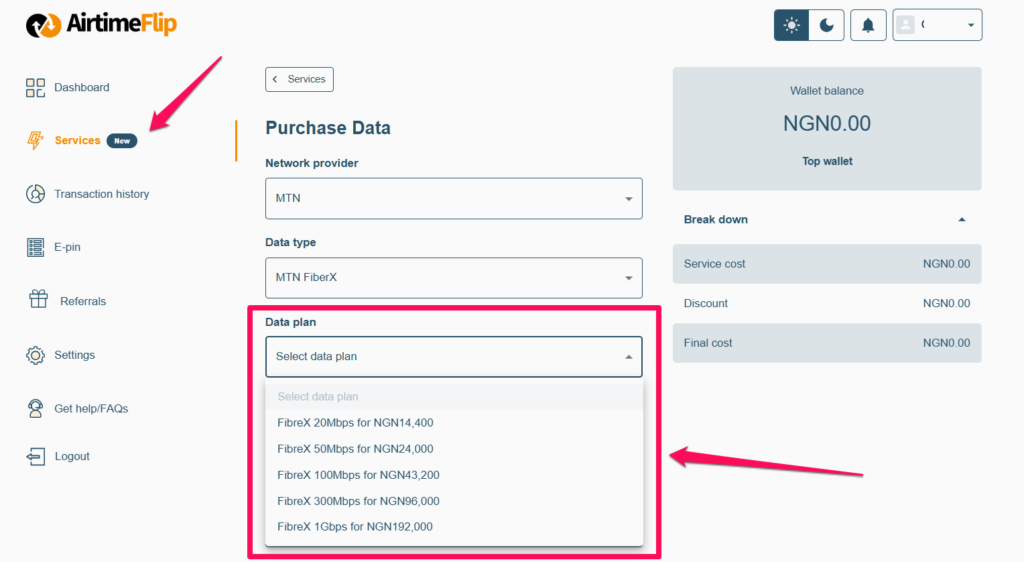This screenshot has height=562, width=1024.
Task: Switch to light mode sun button
Action: (x=792, y=25)
